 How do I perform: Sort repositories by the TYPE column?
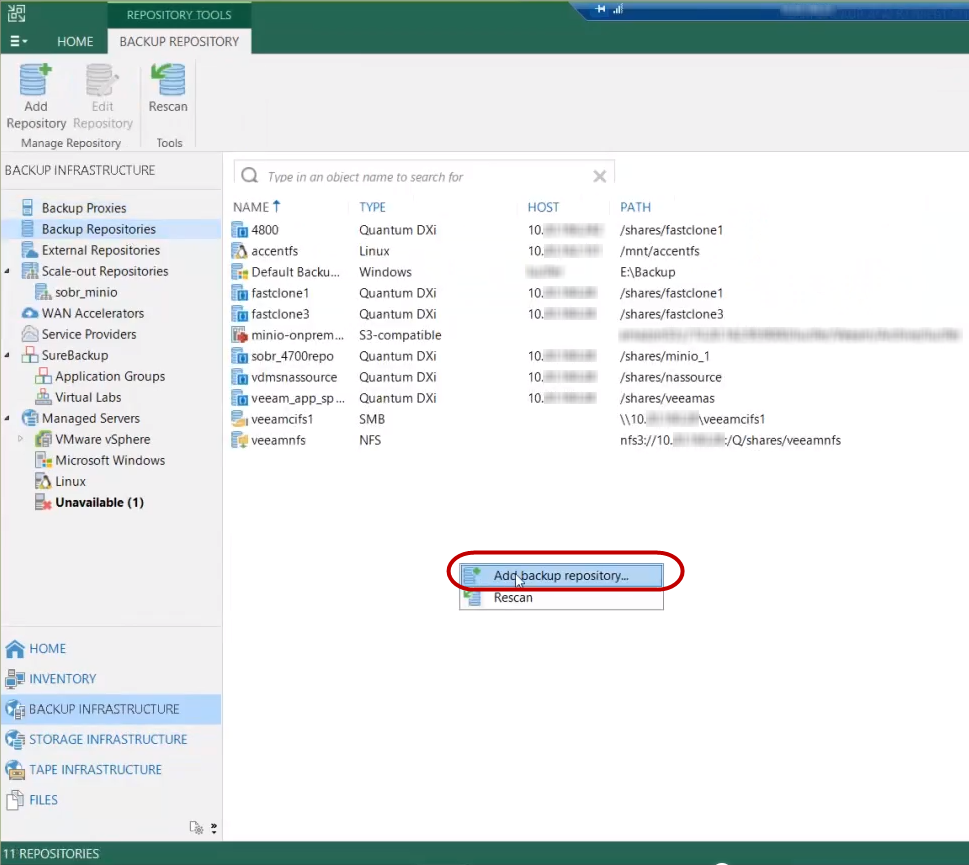tap(373, 207)
